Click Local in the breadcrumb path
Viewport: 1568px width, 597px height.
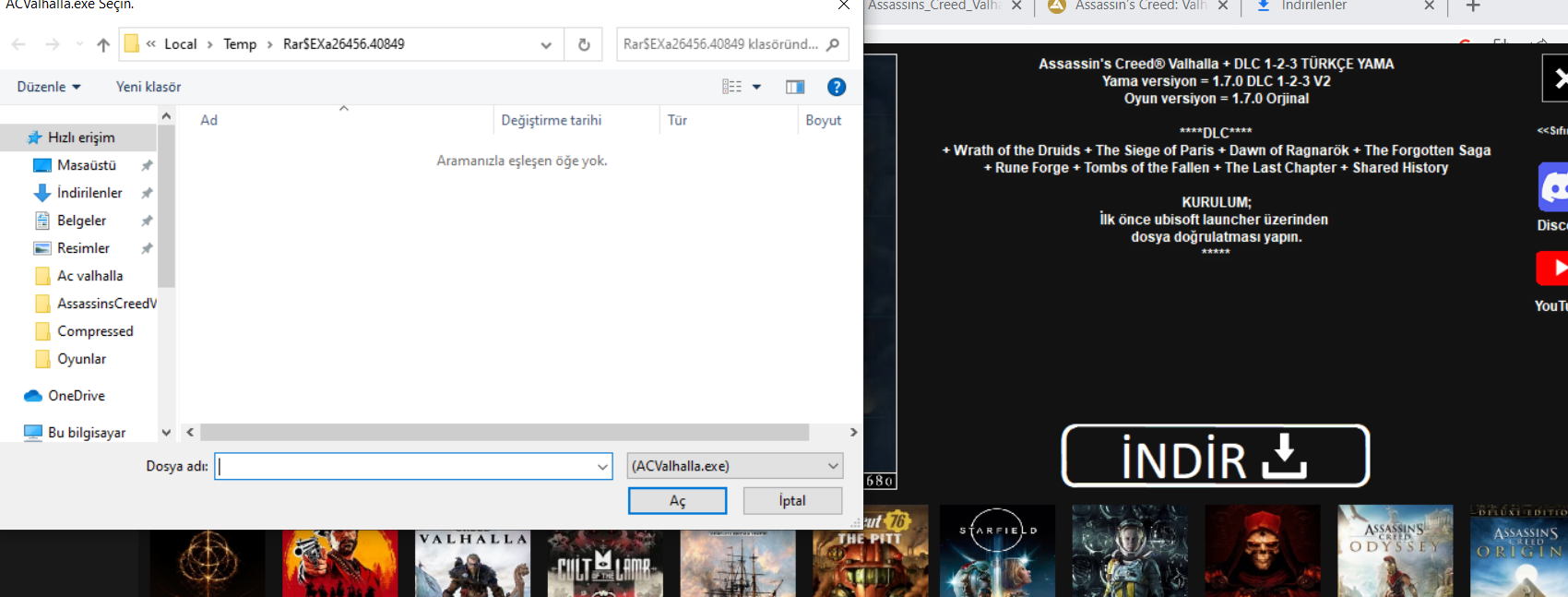click(x=180, y=44)
